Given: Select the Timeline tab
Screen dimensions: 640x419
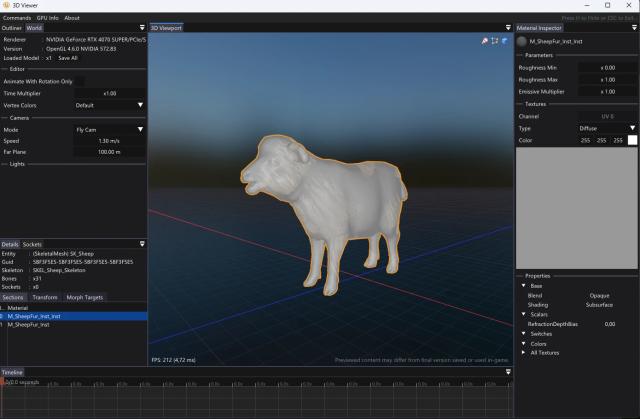Looking at the screenshot, I should [x=12, y=372].
